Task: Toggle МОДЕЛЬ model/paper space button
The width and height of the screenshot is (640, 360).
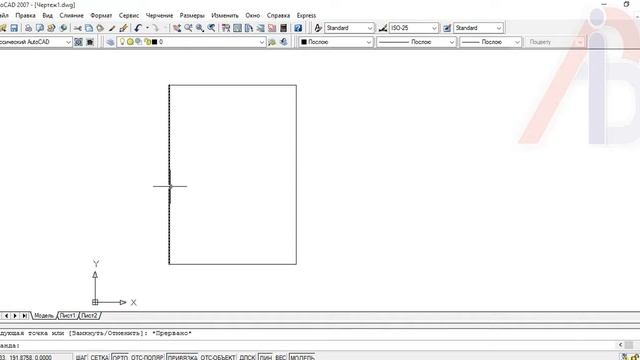Action: click(302, 357)
